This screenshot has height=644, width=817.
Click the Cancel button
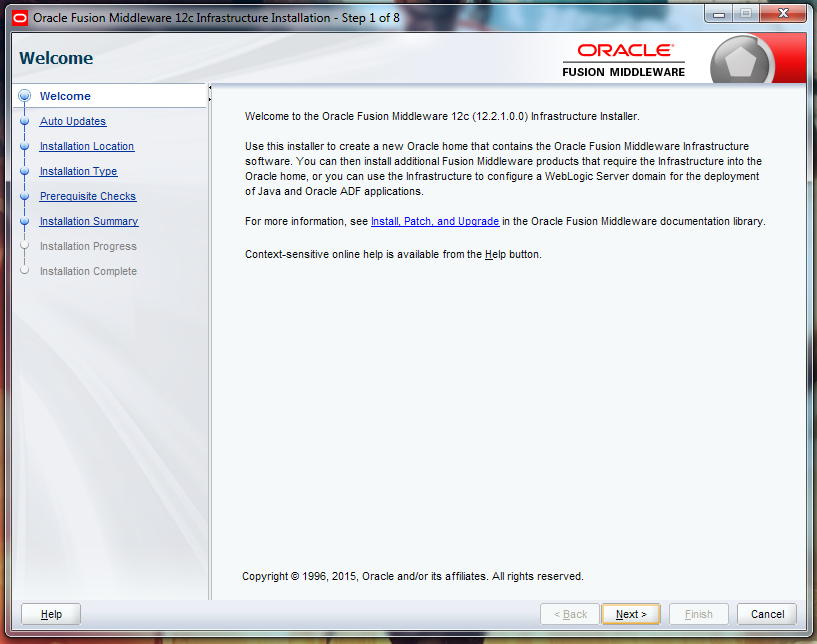click(767, 614)
